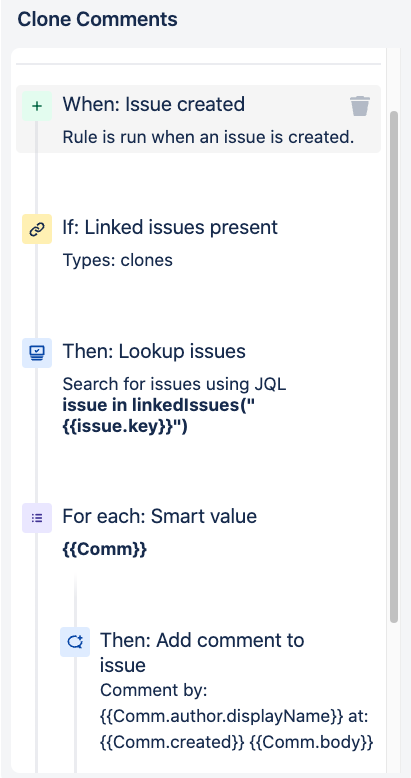Select the If: Linked issues present condition
411x778 pixels.
pos(170,227)
